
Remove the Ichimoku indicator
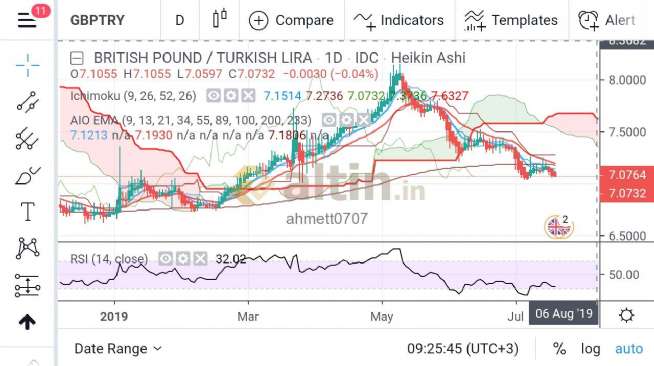click(x=248, y=96)
